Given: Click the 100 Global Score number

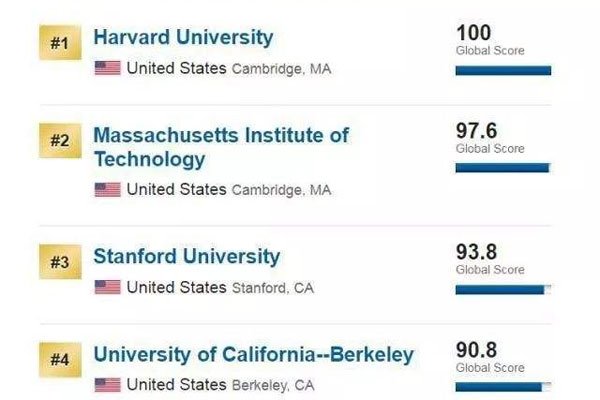Looking at the screenshot, I should (x=474, y=33).
